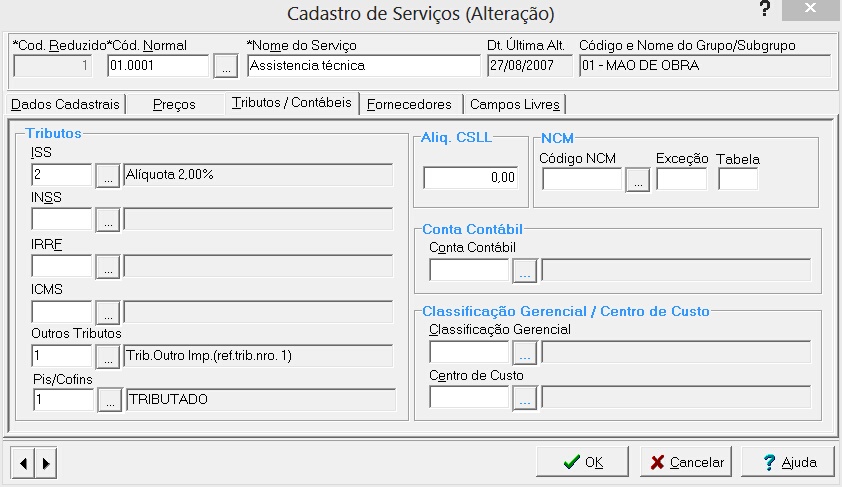Go to previous record arrow
842x487 pixels.
click(23, 463)
